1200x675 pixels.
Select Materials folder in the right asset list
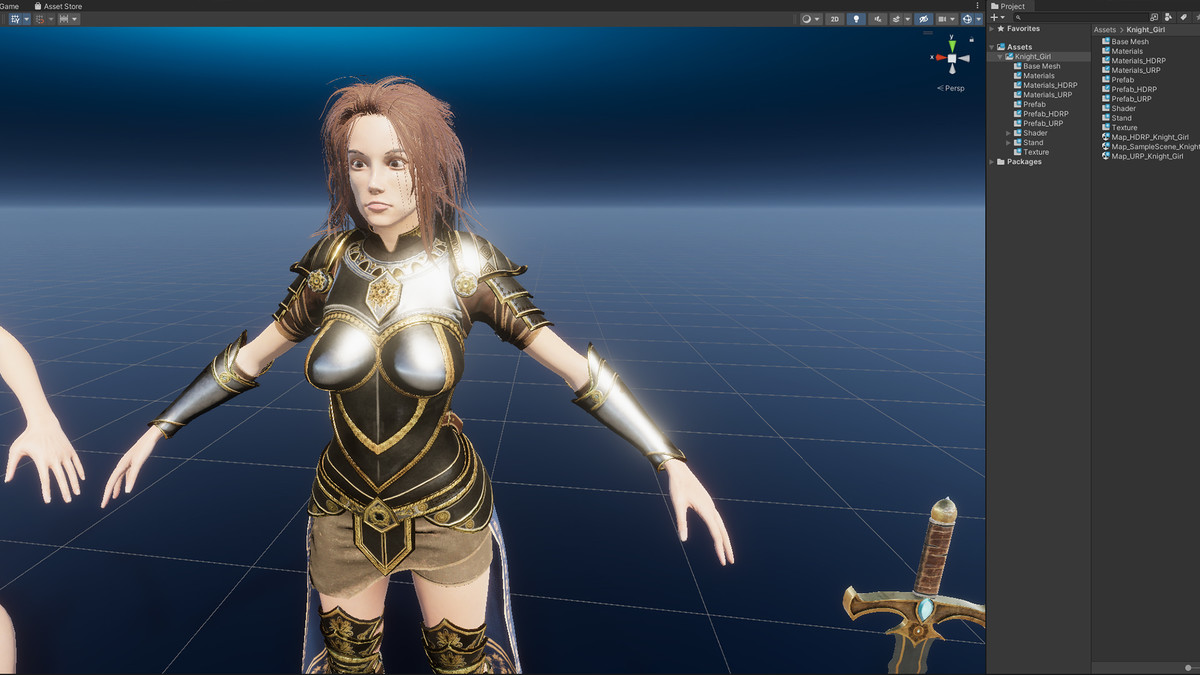(1127, 51)
